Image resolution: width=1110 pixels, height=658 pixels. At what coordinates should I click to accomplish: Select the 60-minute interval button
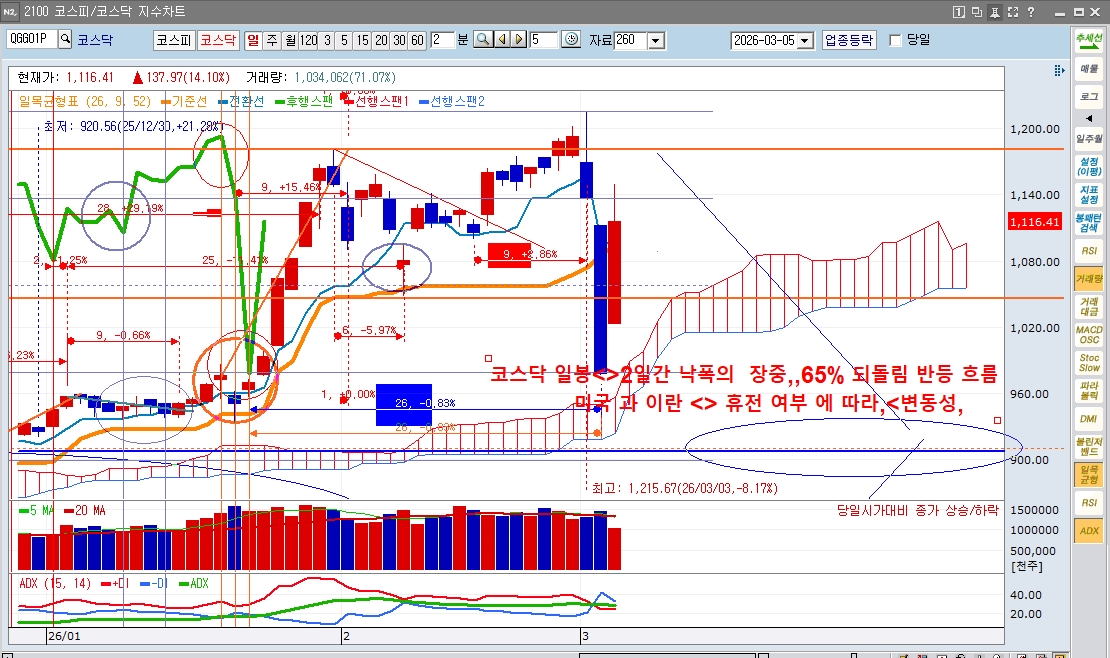418,40
